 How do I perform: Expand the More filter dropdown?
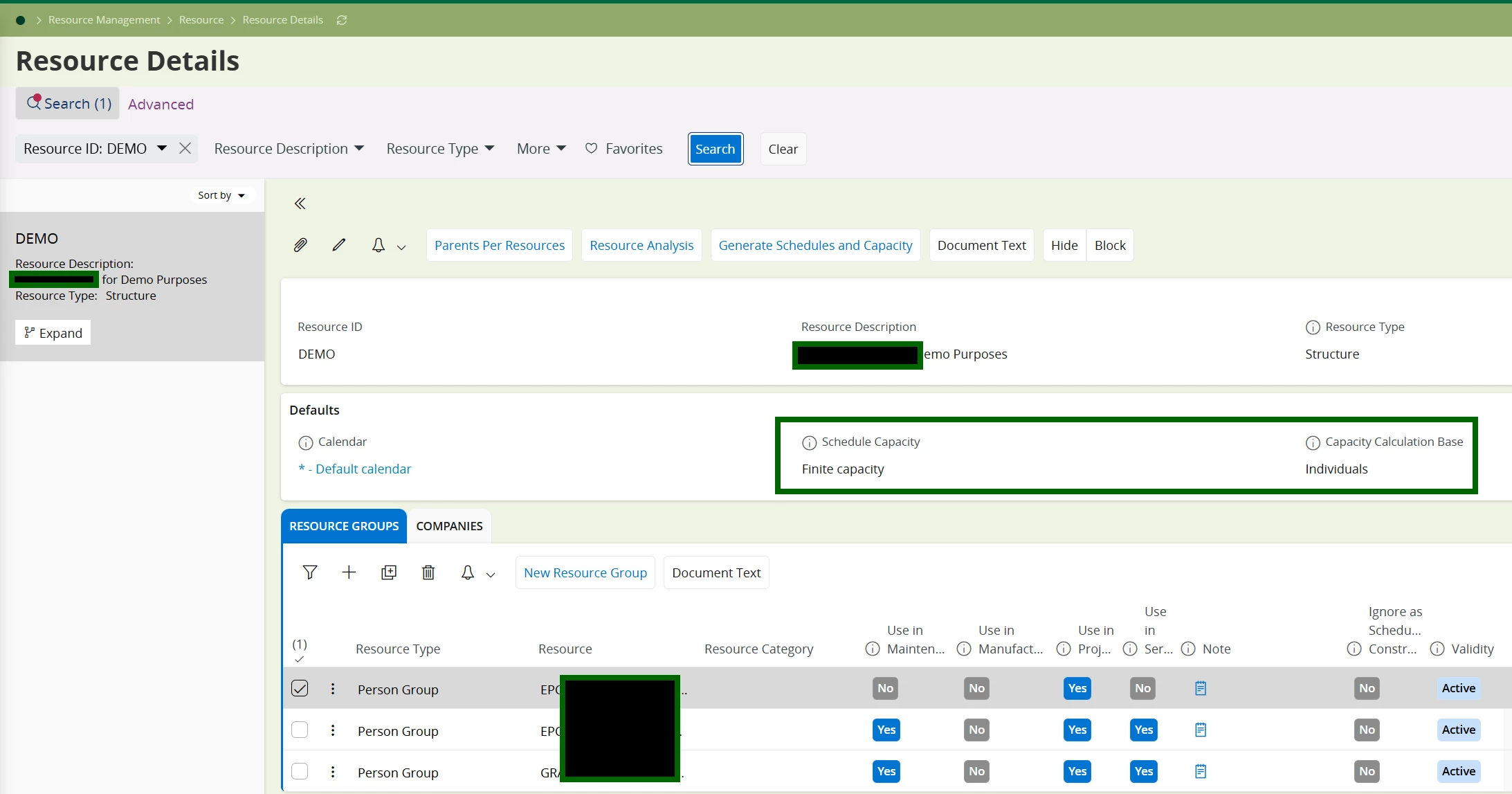click(541, 149)
